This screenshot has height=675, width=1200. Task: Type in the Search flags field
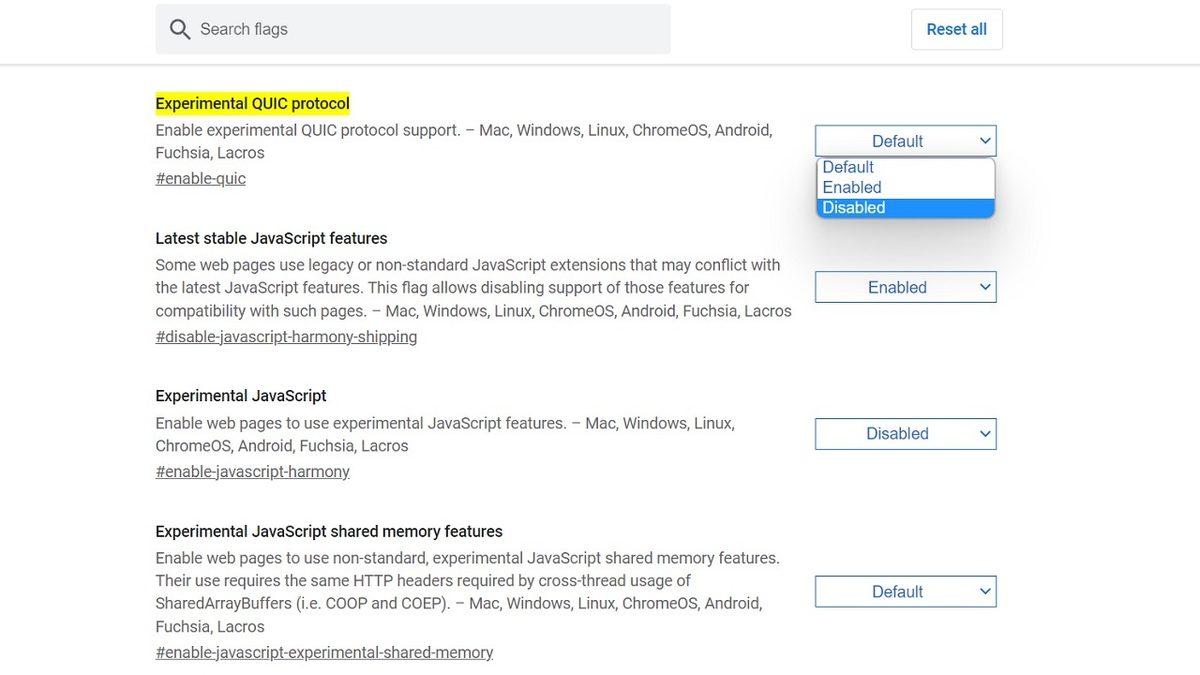[x=430, y=30]
